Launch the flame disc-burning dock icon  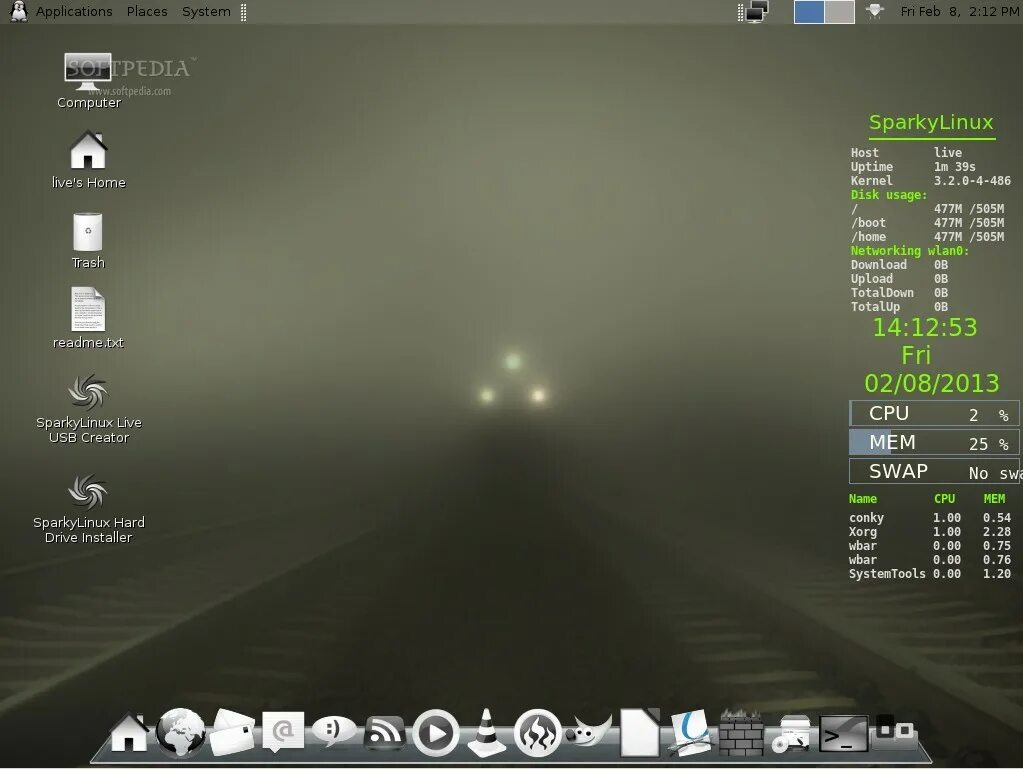(x=537, y=733)
